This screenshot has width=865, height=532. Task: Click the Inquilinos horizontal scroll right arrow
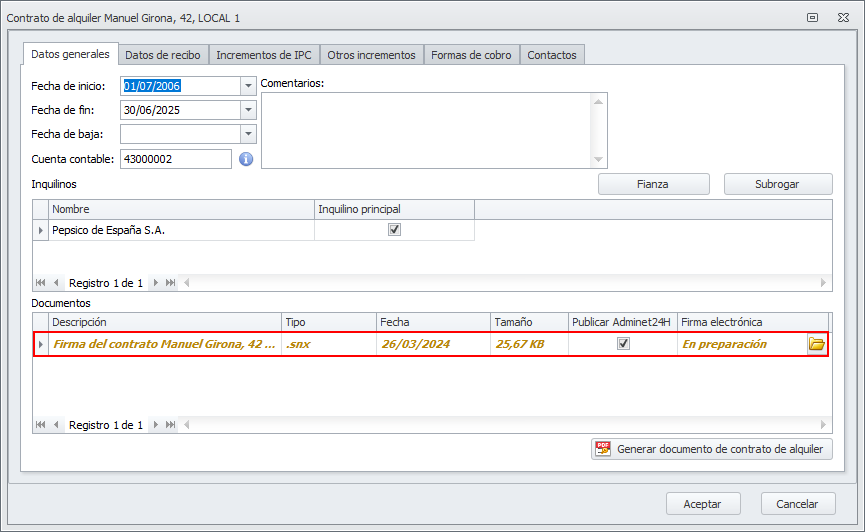(823, 283)
